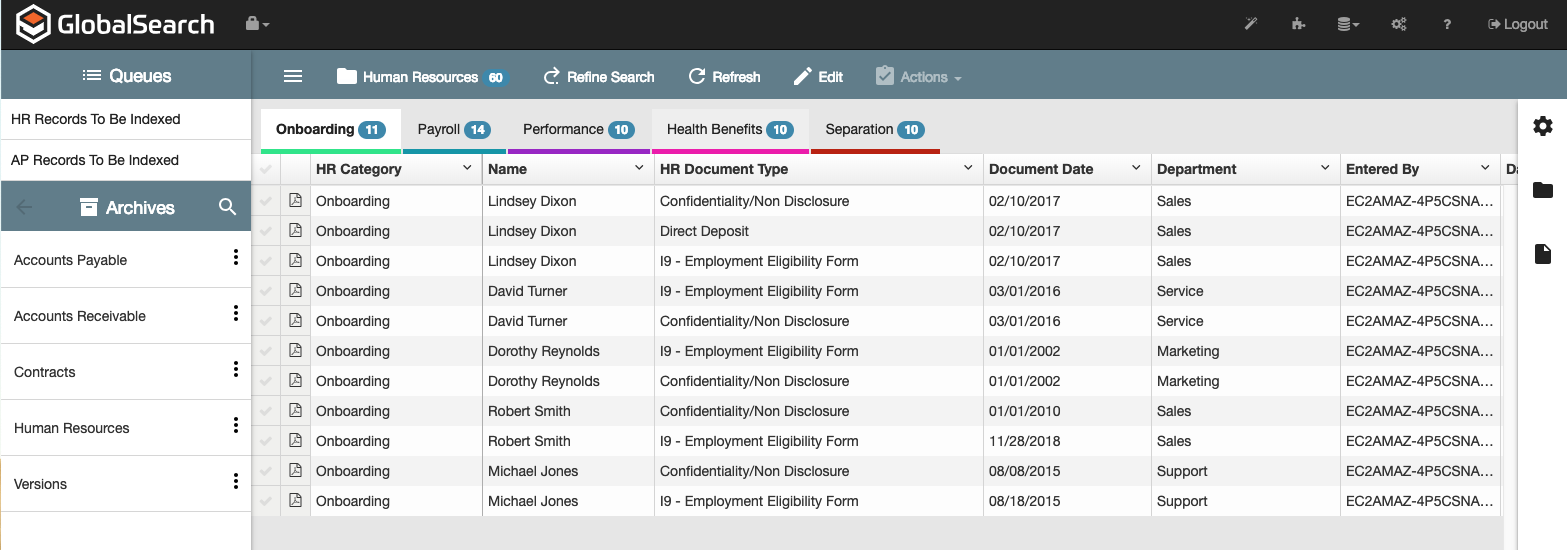
Task: Switch to the Health Benefits tab
Action: [729, 130]
